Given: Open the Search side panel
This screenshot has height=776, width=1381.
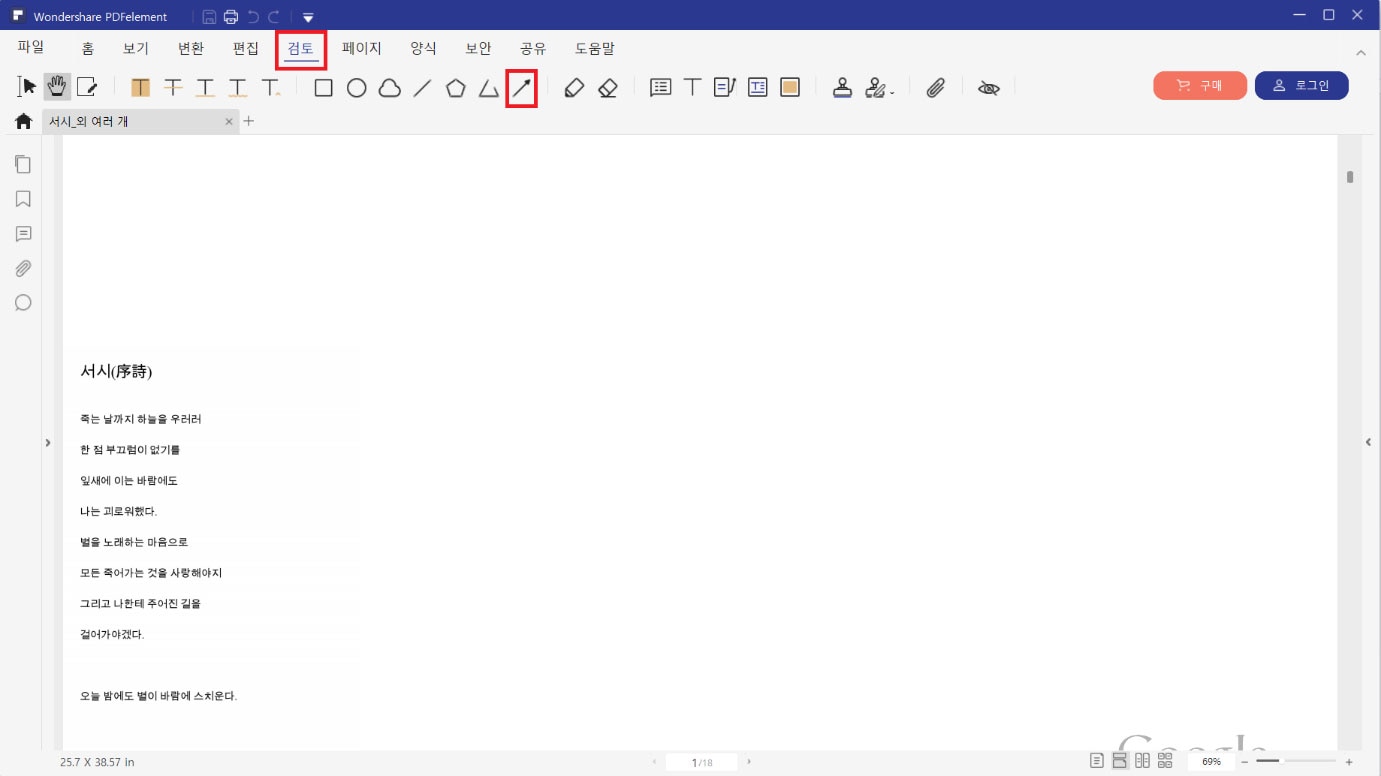Looking at the screenshot, I should tap(23, 302).
